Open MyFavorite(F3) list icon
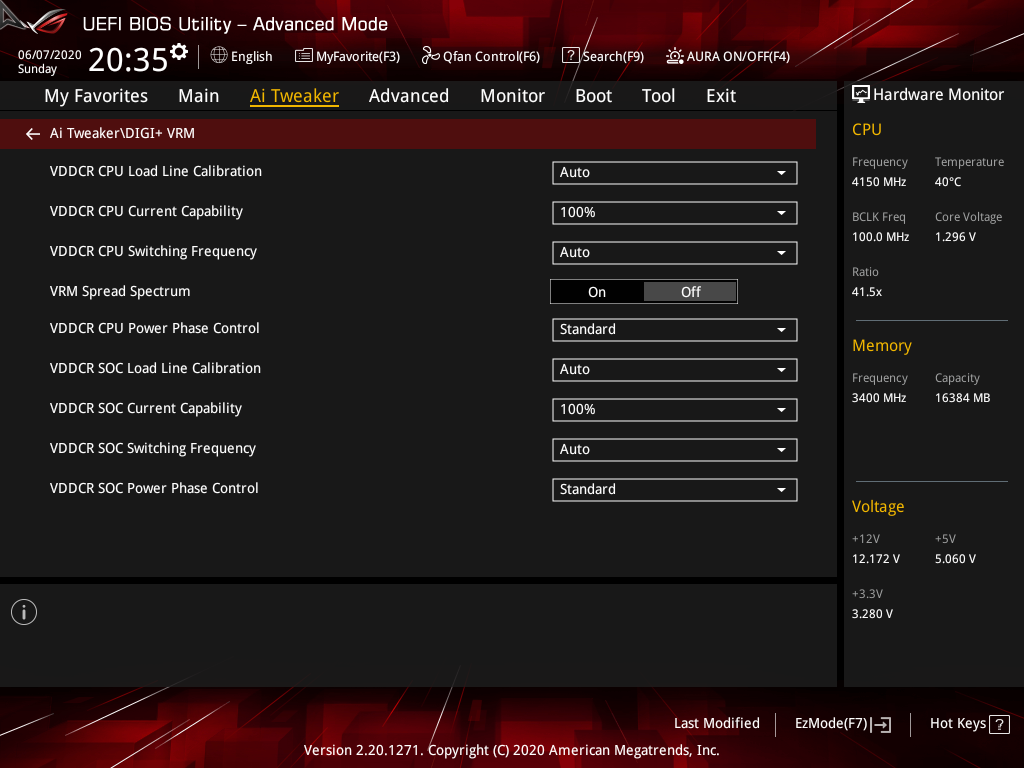The image size is (1024, 768). (304, 56)
